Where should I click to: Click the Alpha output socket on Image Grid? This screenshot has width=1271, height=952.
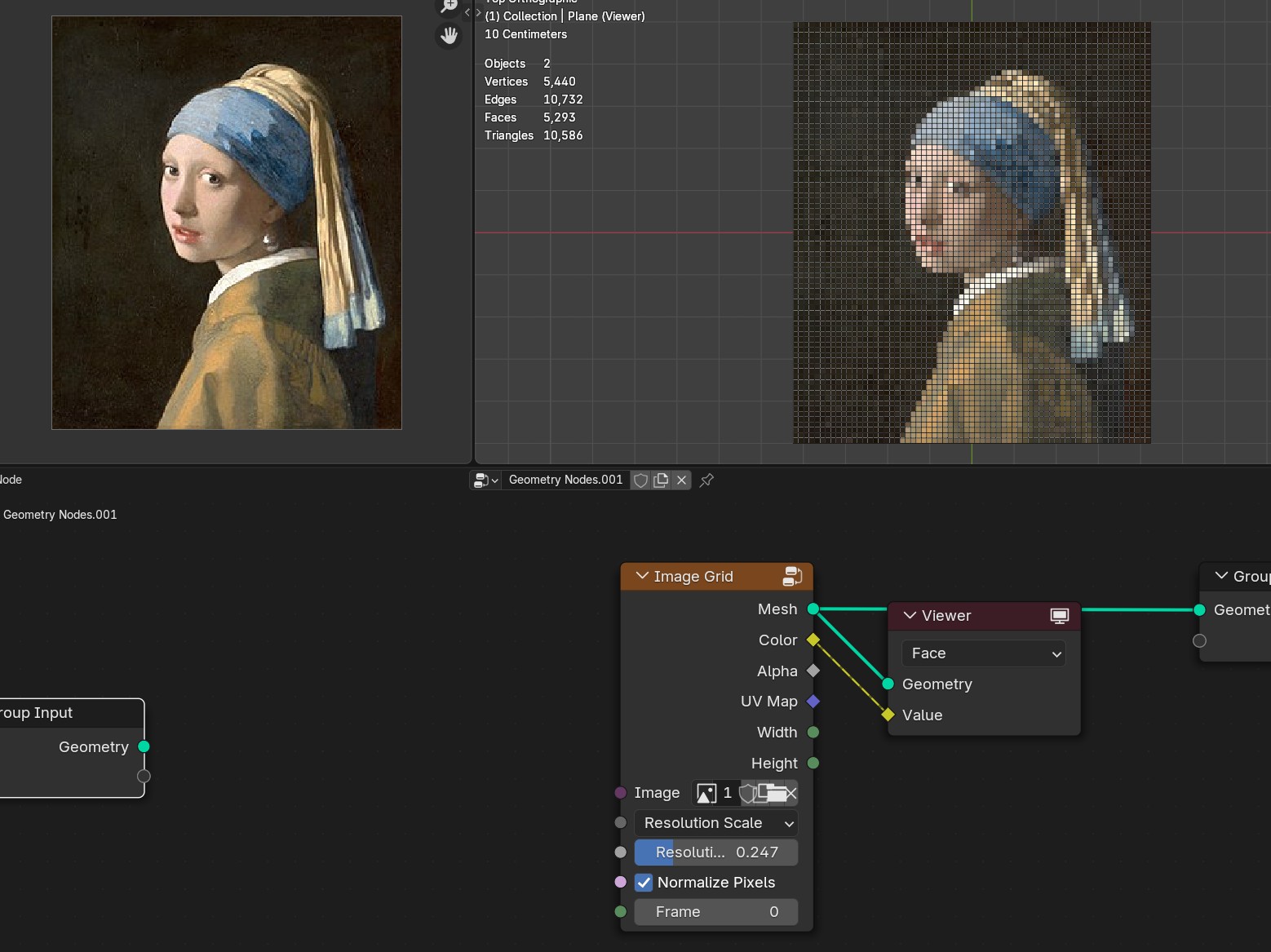pos(813,671)
